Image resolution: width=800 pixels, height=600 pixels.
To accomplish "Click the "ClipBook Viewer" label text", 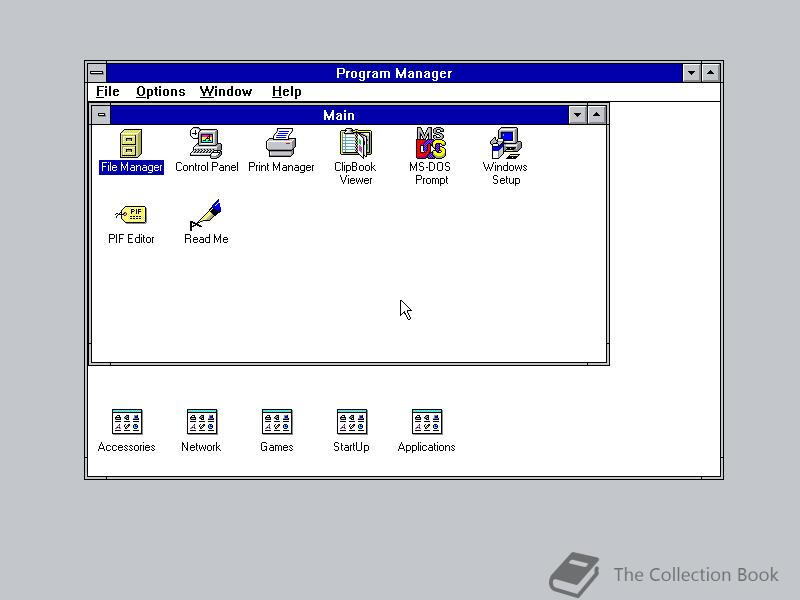I will click(356, 173).
